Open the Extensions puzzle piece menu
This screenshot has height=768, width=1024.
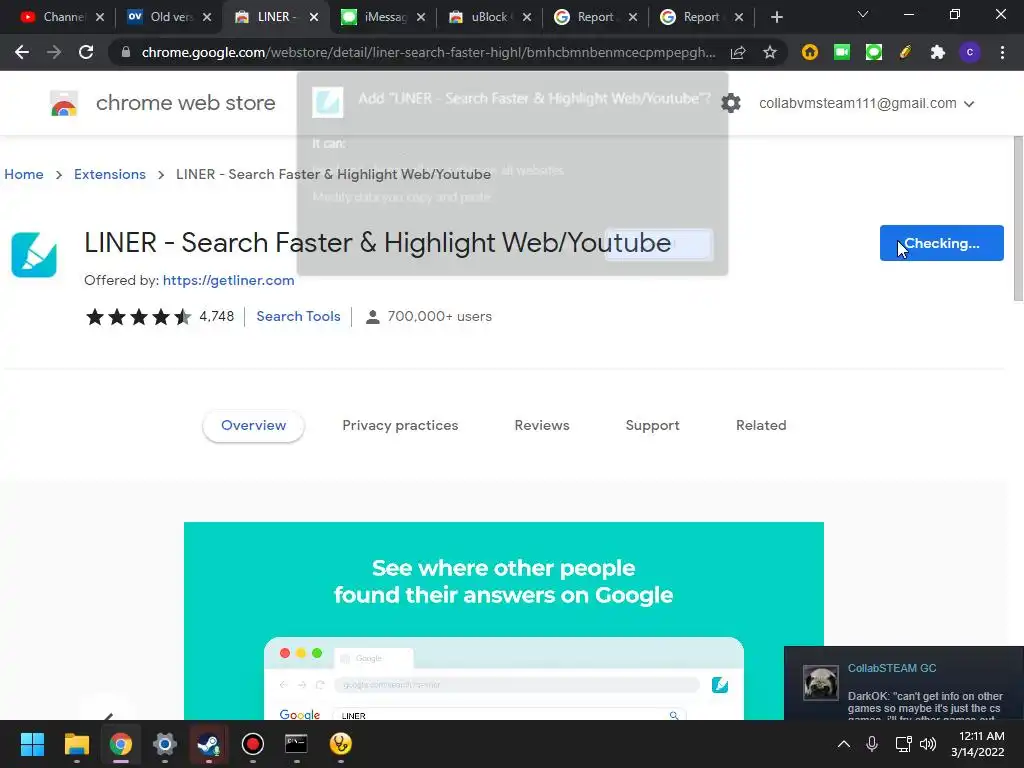pyautogui.click(x=938, y=52)
